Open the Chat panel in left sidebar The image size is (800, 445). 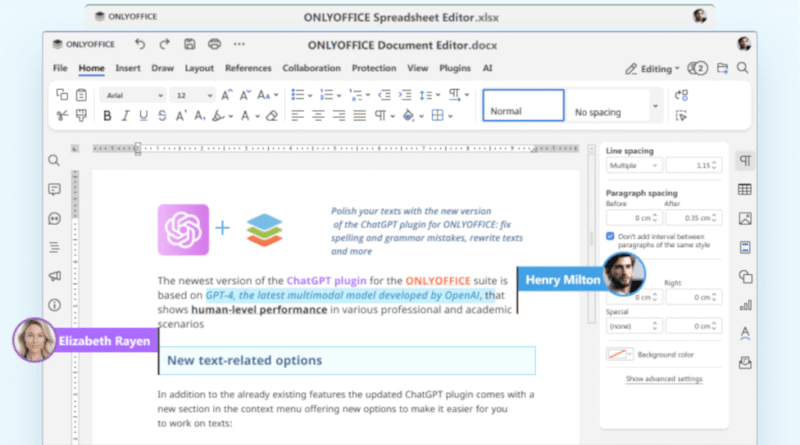pos(54,218)
